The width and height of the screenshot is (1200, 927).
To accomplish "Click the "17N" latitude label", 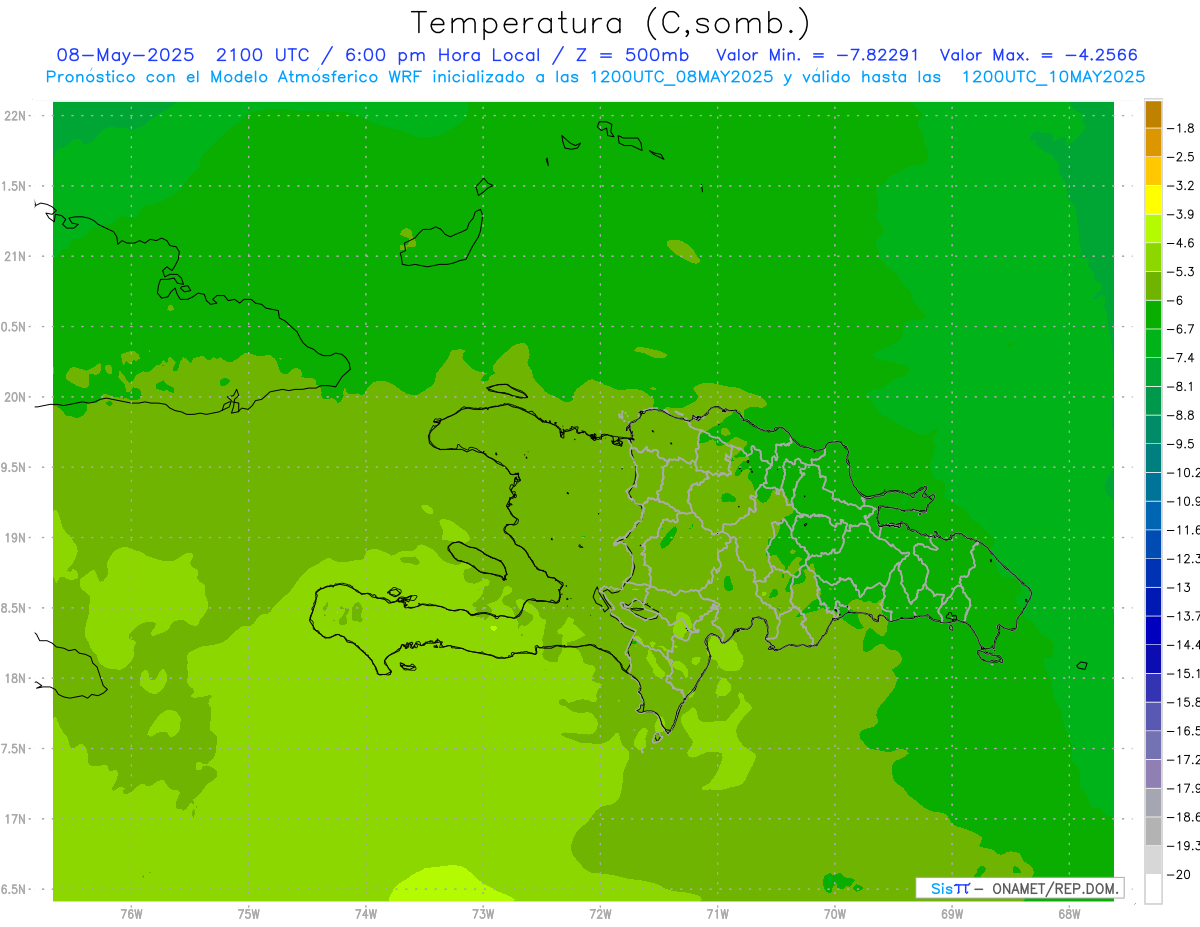I will click(x=15, y=819).
